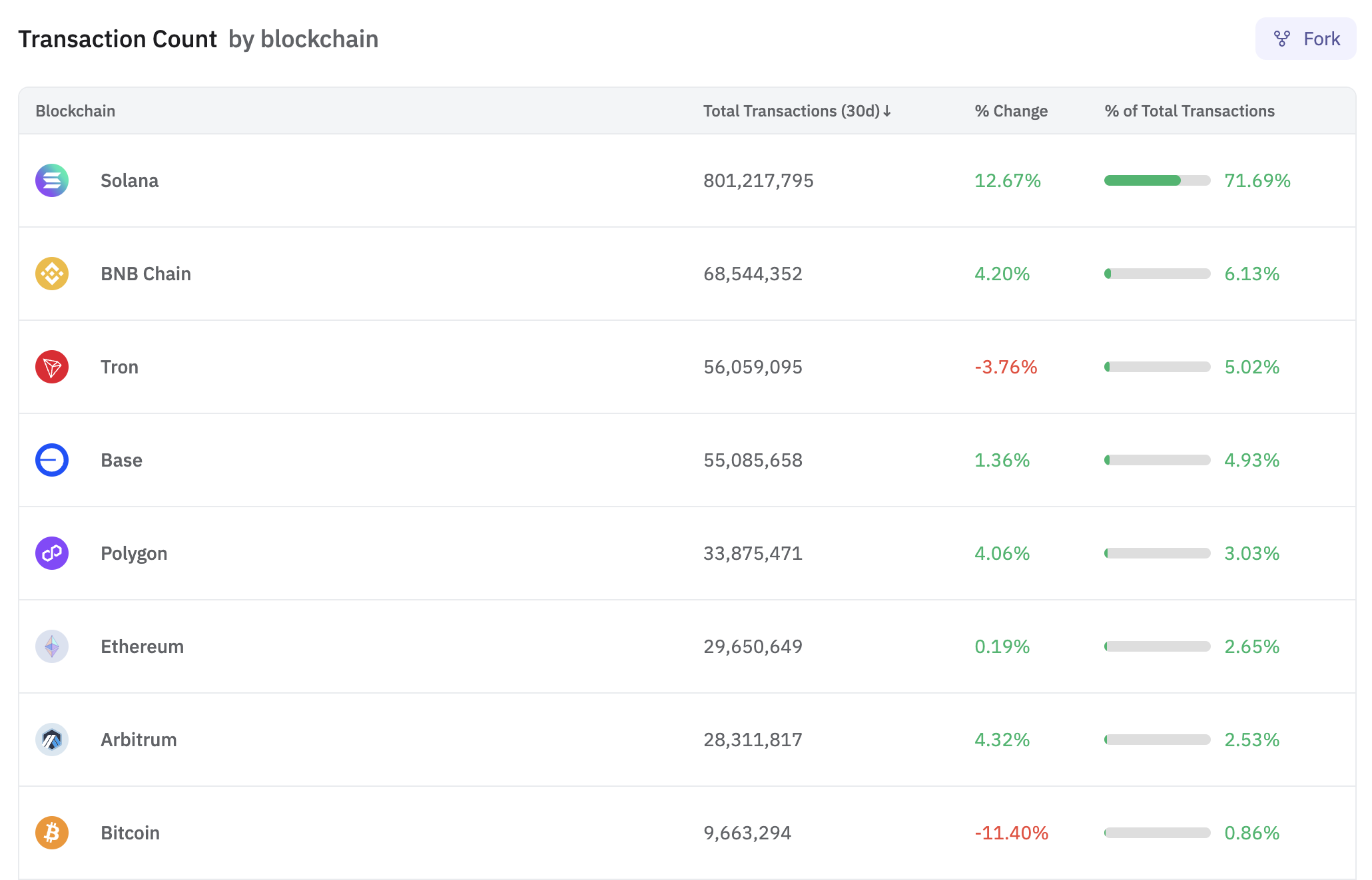Select the value 56,059,095
This screenshot has width=1372, height=880.
(753, 367)
